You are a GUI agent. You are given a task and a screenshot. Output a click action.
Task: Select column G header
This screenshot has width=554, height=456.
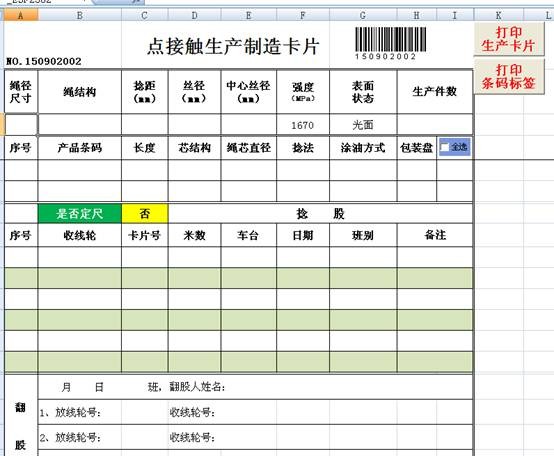point(363,16)
